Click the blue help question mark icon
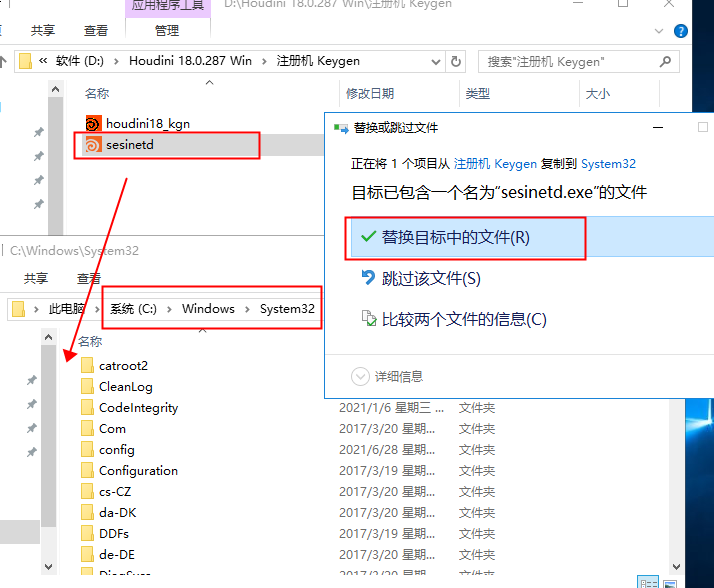Screen dimensions: 714x588 [x=681, y=31]
